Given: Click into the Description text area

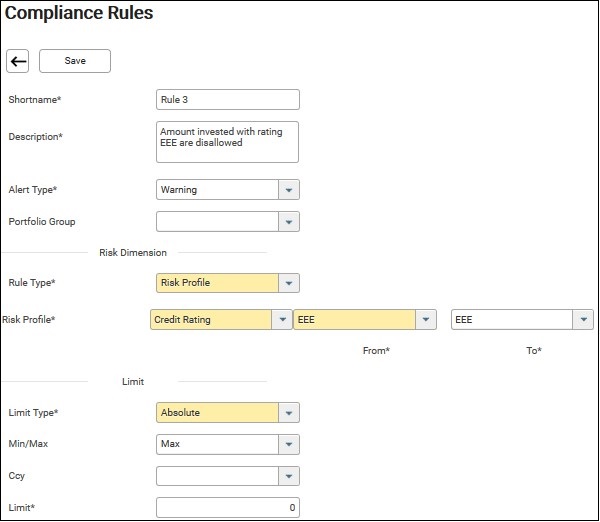Looking at the screenshot, I should coord(228,142).
